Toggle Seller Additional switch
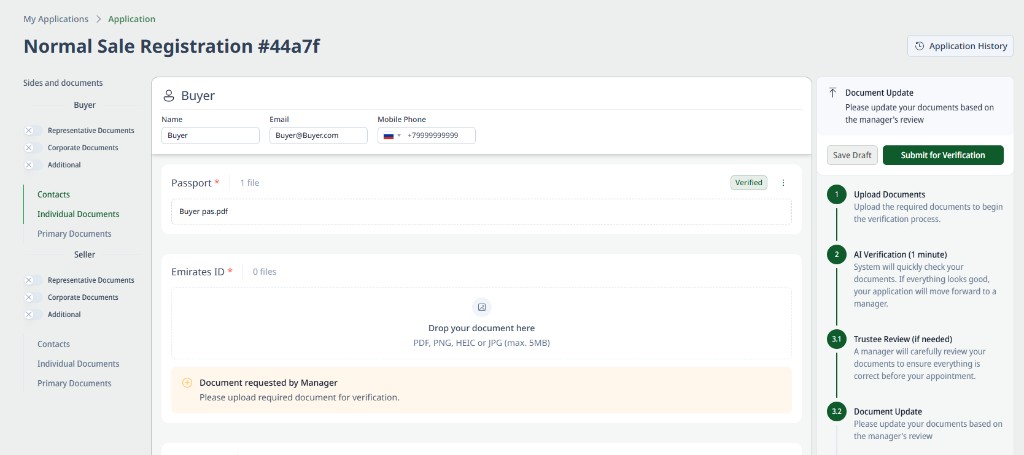Screen dimensions: 1024x455 click(33, 314)
